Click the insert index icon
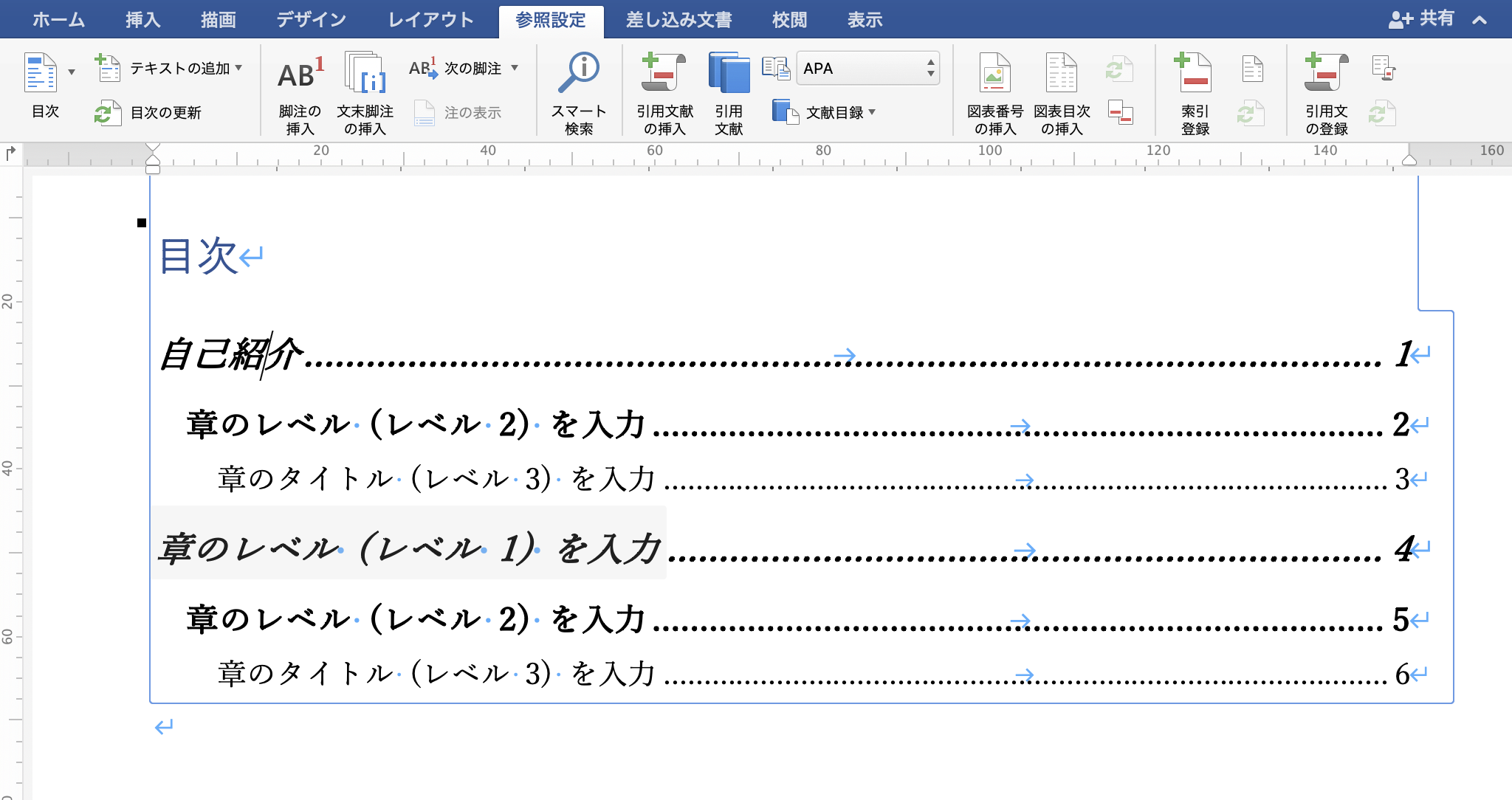 click(1253, 69)
